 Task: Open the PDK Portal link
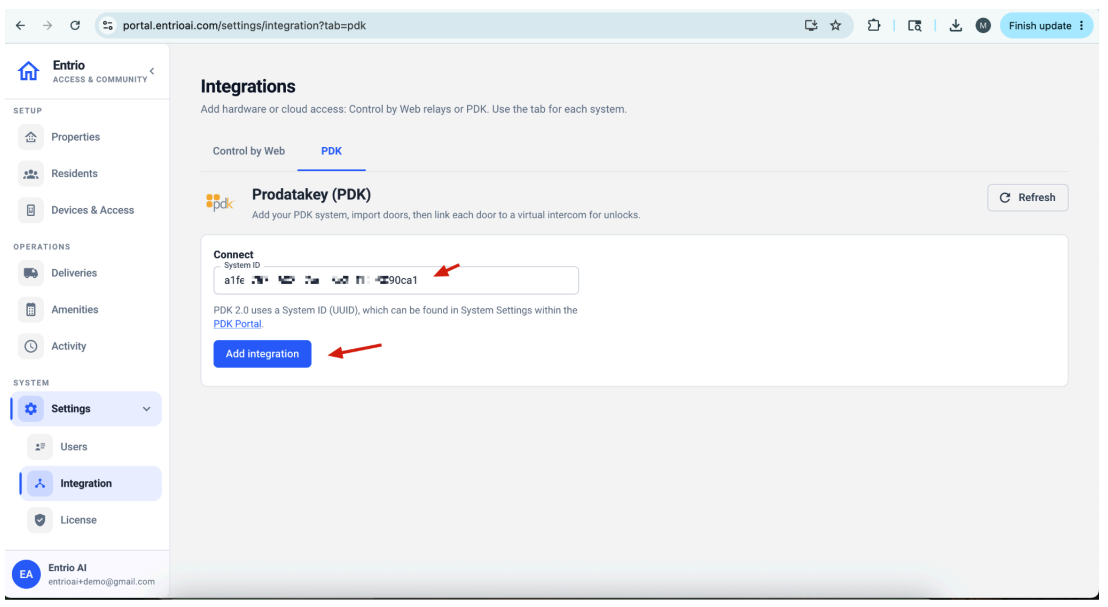[237, 324]
